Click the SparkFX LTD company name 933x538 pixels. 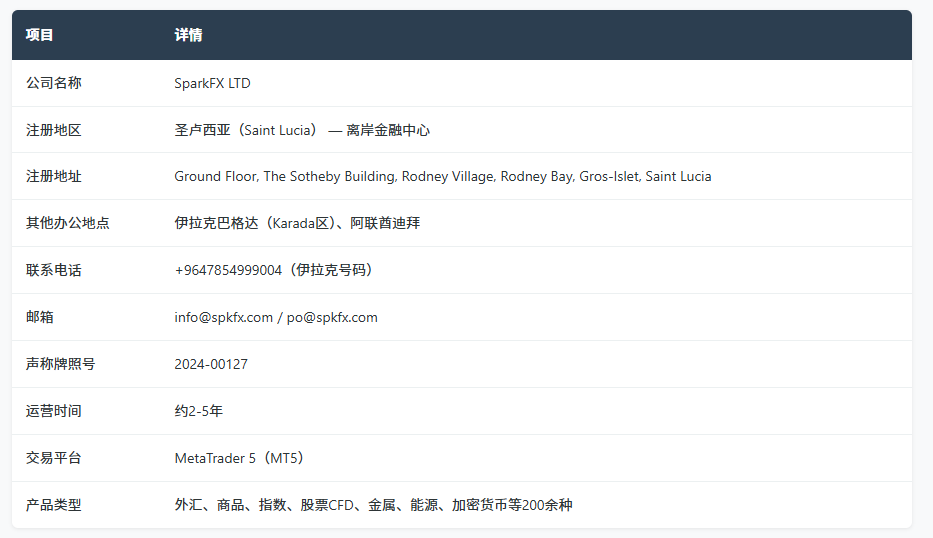pos(212,83)
